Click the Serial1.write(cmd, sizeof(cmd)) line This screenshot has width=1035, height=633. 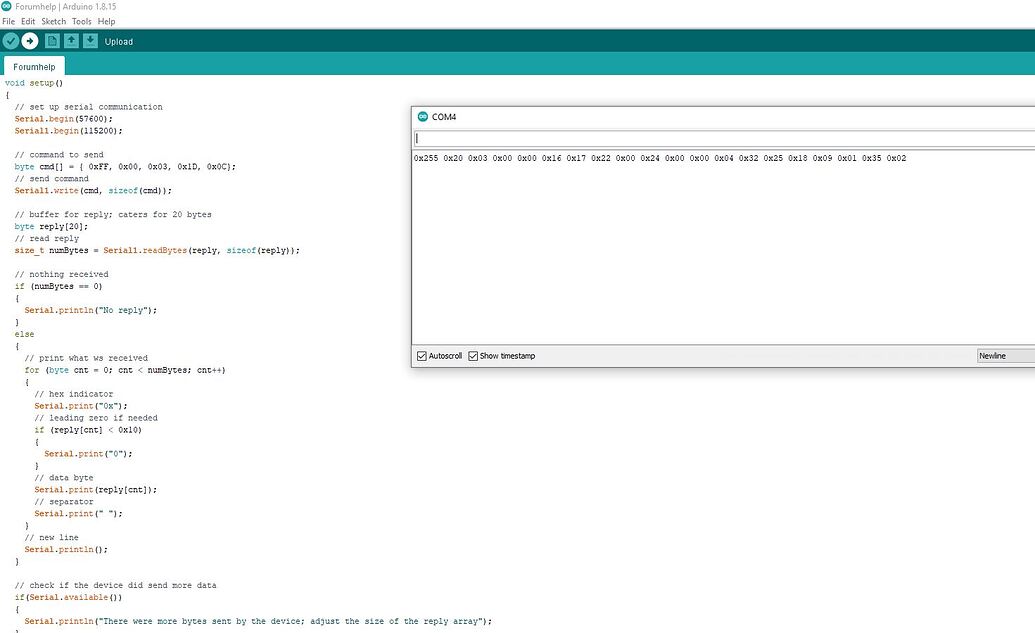(93, 190)
